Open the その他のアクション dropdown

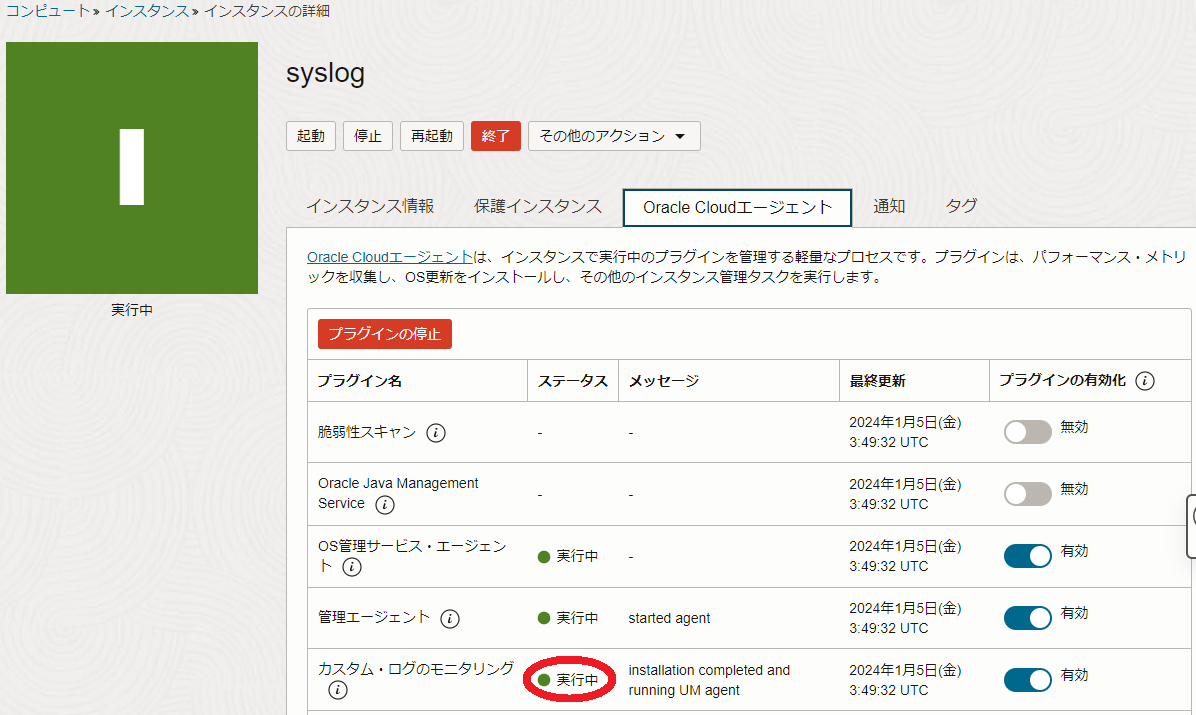click(x=614, y=136)
